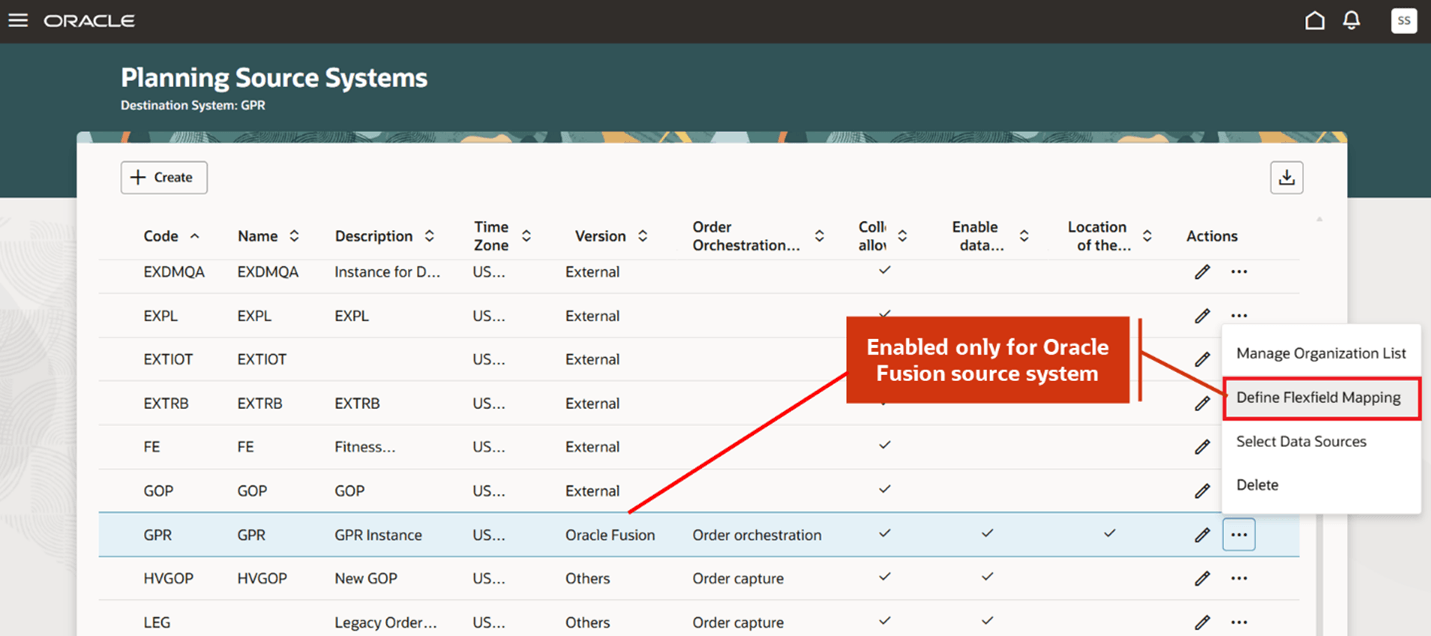Choose Delete from the actions menu
The image size is (1431, 636).
pyautogui.click(x=1321, y=485)
